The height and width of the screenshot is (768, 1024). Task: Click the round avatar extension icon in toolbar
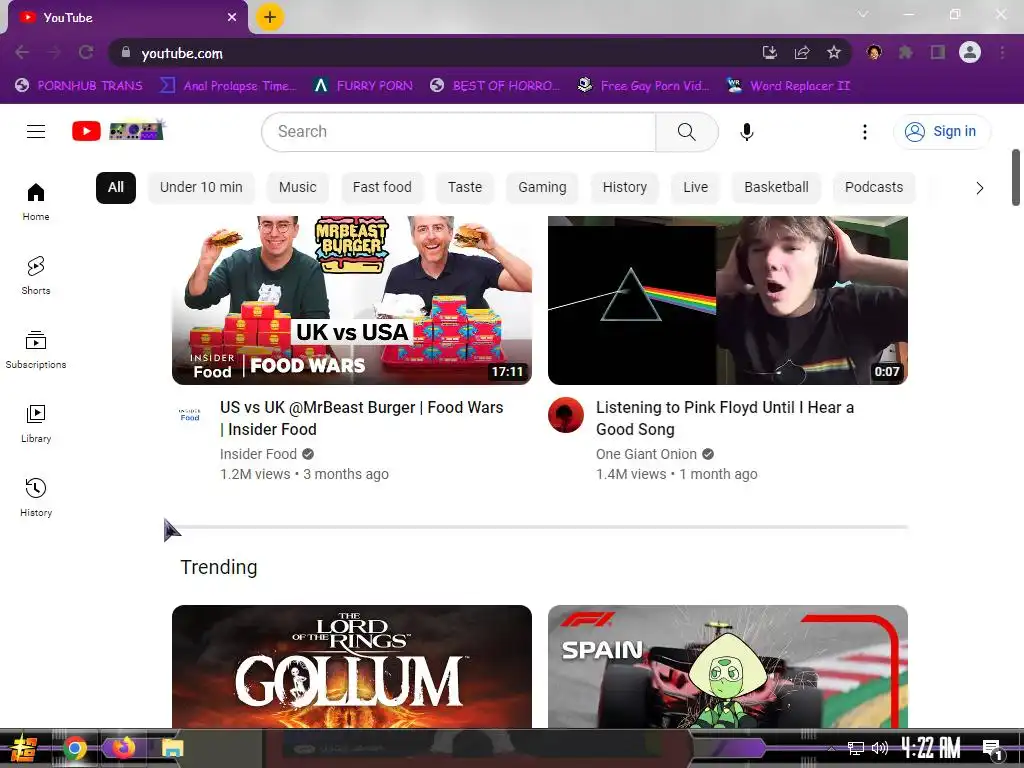(874, 52)
